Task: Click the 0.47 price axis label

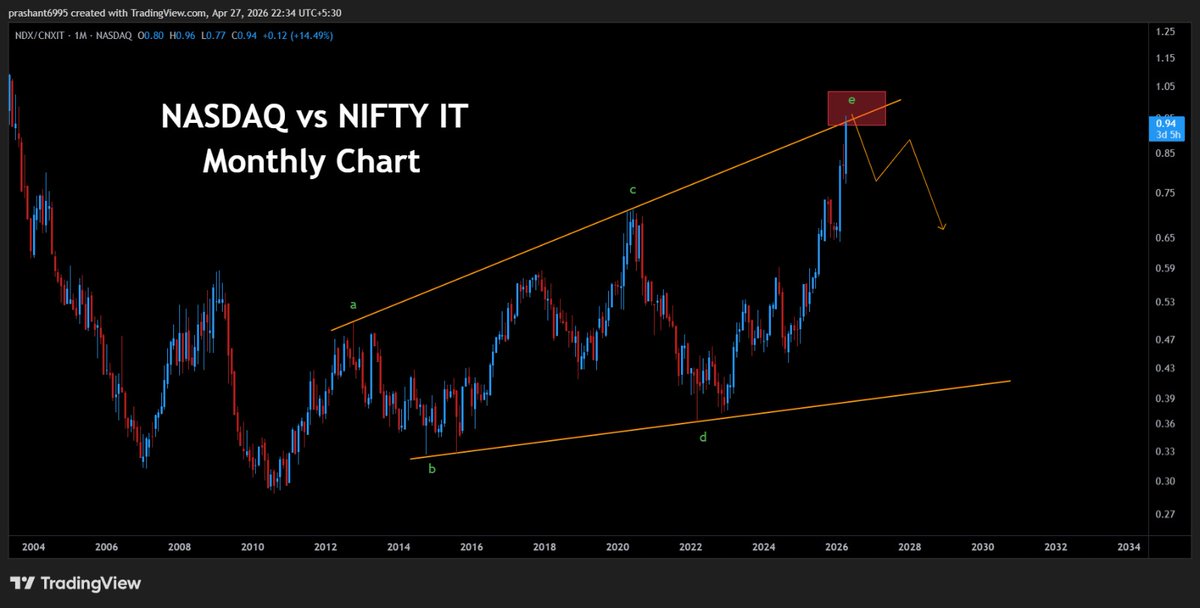Action: click(1164, 340)
